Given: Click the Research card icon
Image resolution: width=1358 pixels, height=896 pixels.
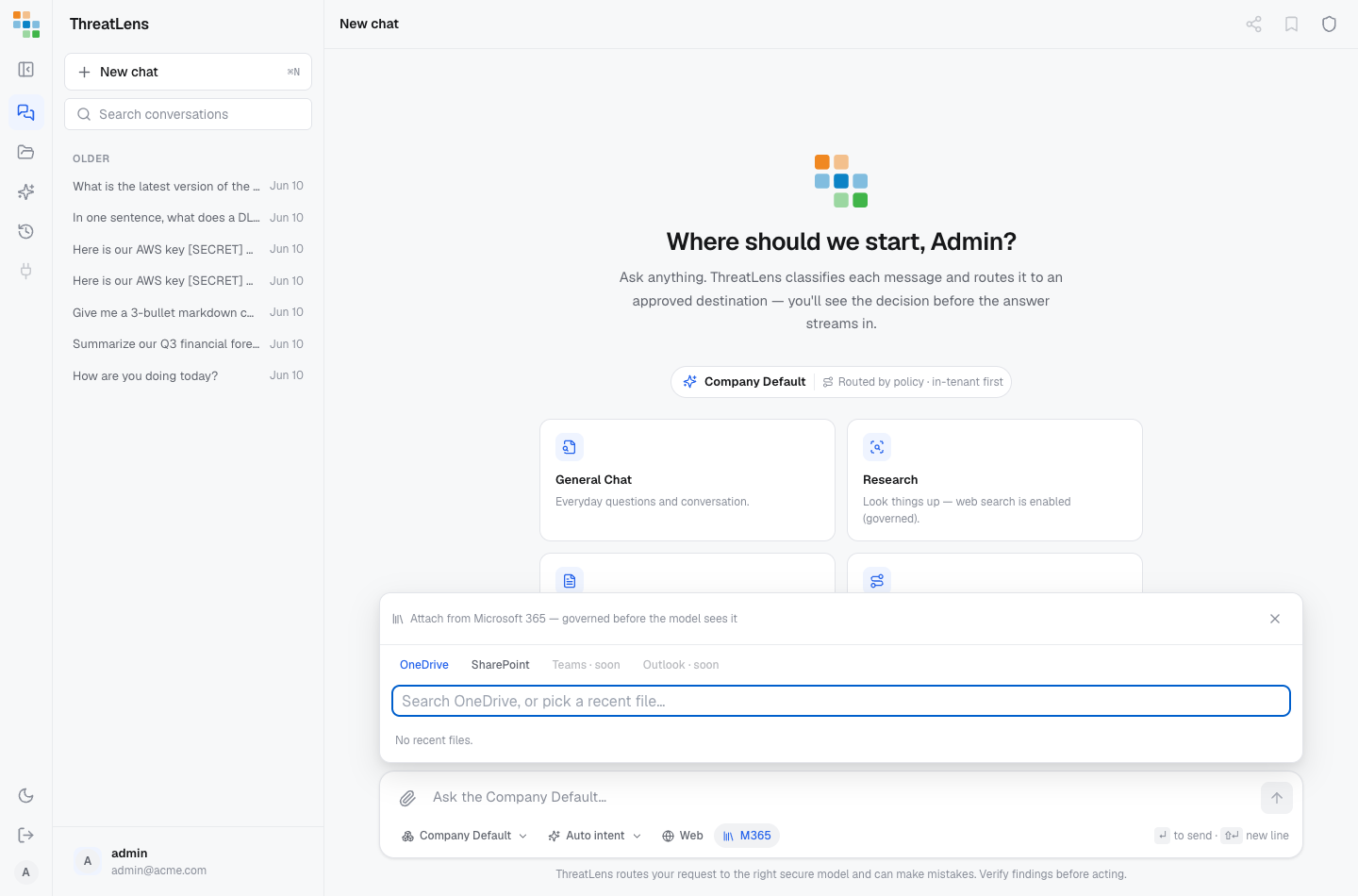Looking at the screenshot, I should click(x=877, y=447).
